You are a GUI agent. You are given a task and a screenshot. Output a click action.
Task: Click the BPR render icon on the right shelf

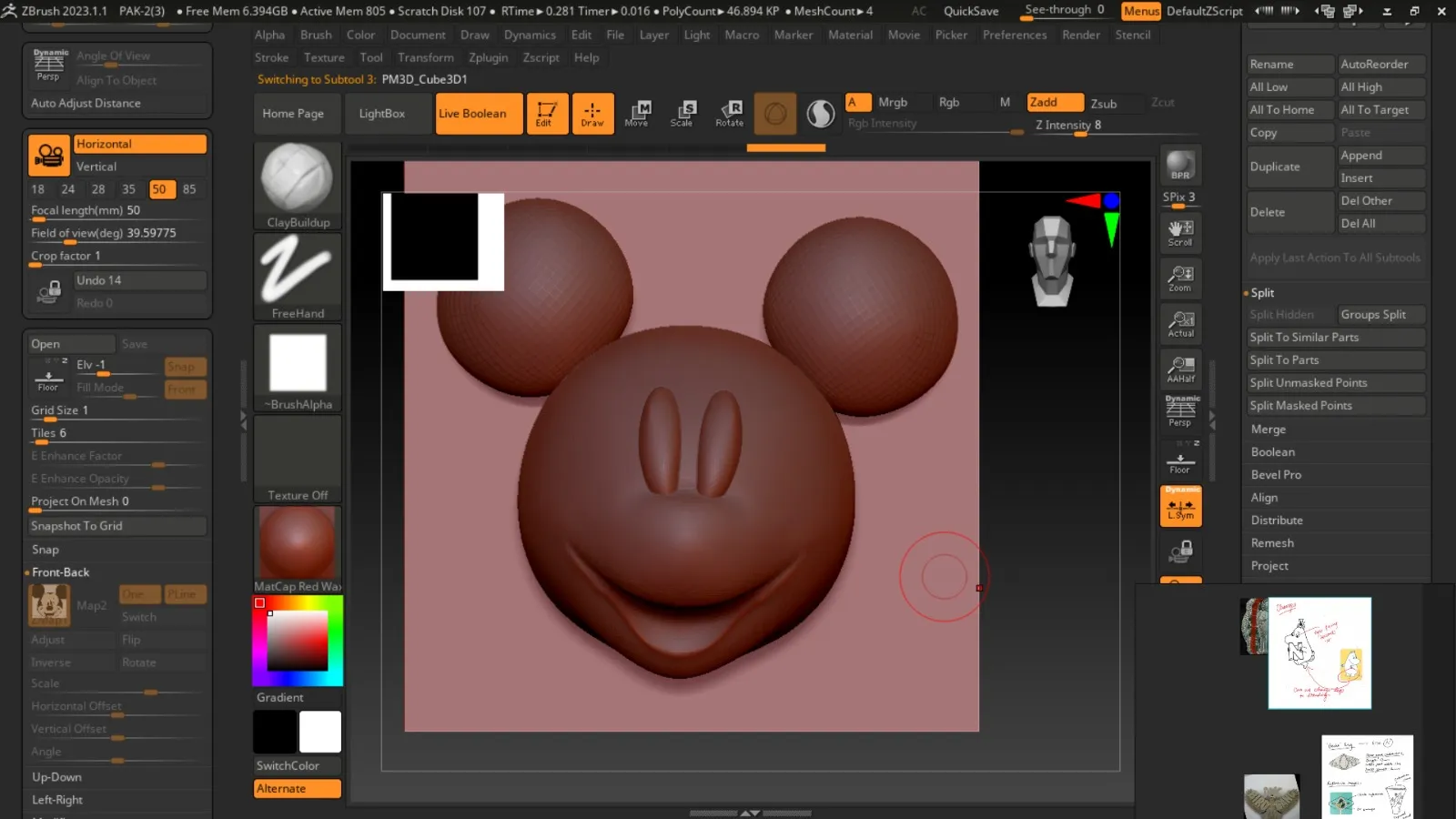click(x=1180, y=166)
